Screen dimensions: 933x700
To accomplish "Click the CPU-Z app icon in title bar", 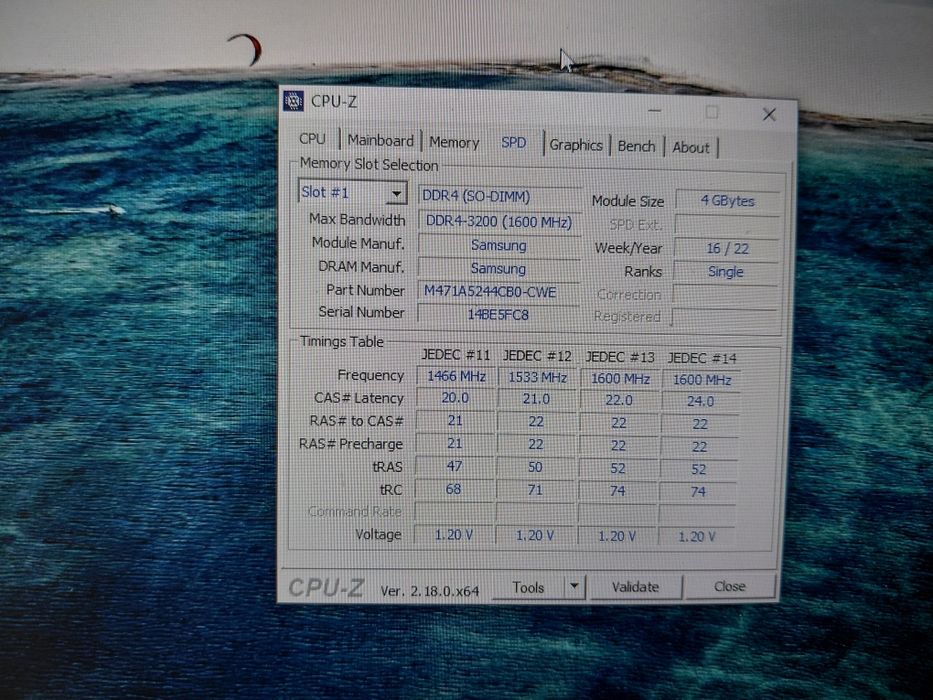I will click(293, 101).
